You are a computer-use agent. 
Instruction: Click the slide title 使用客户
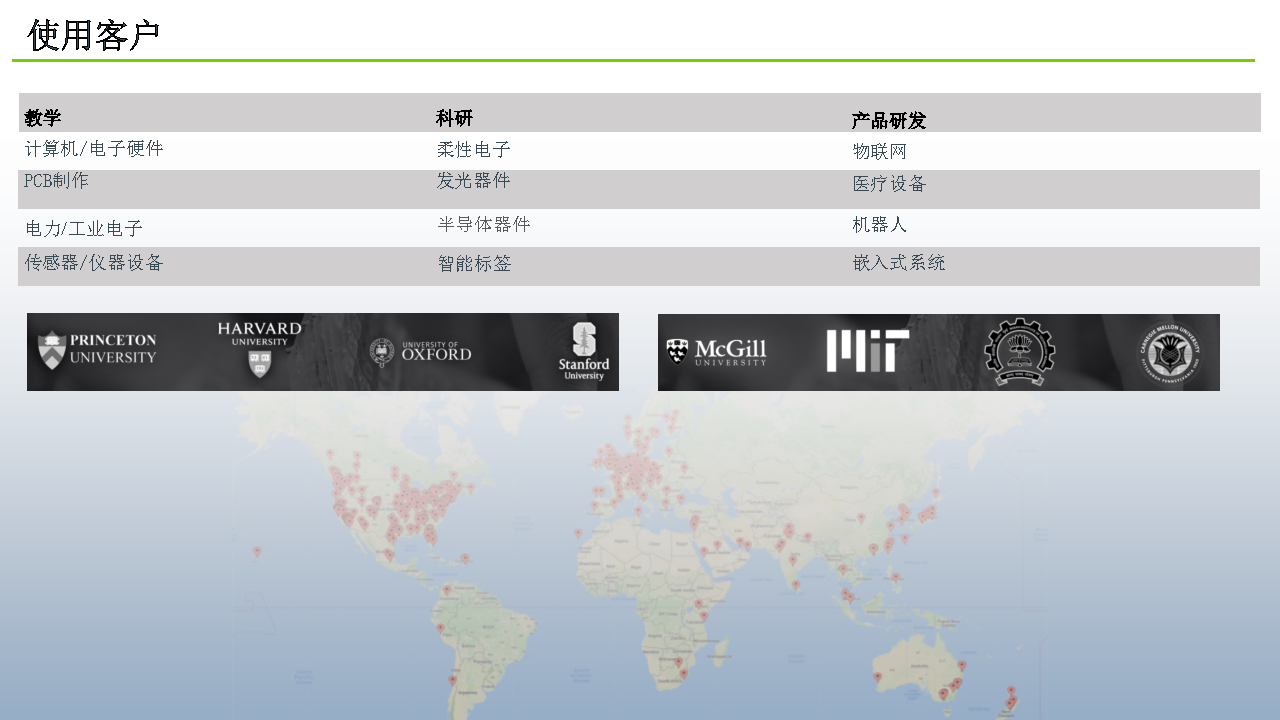coord(94,36)
